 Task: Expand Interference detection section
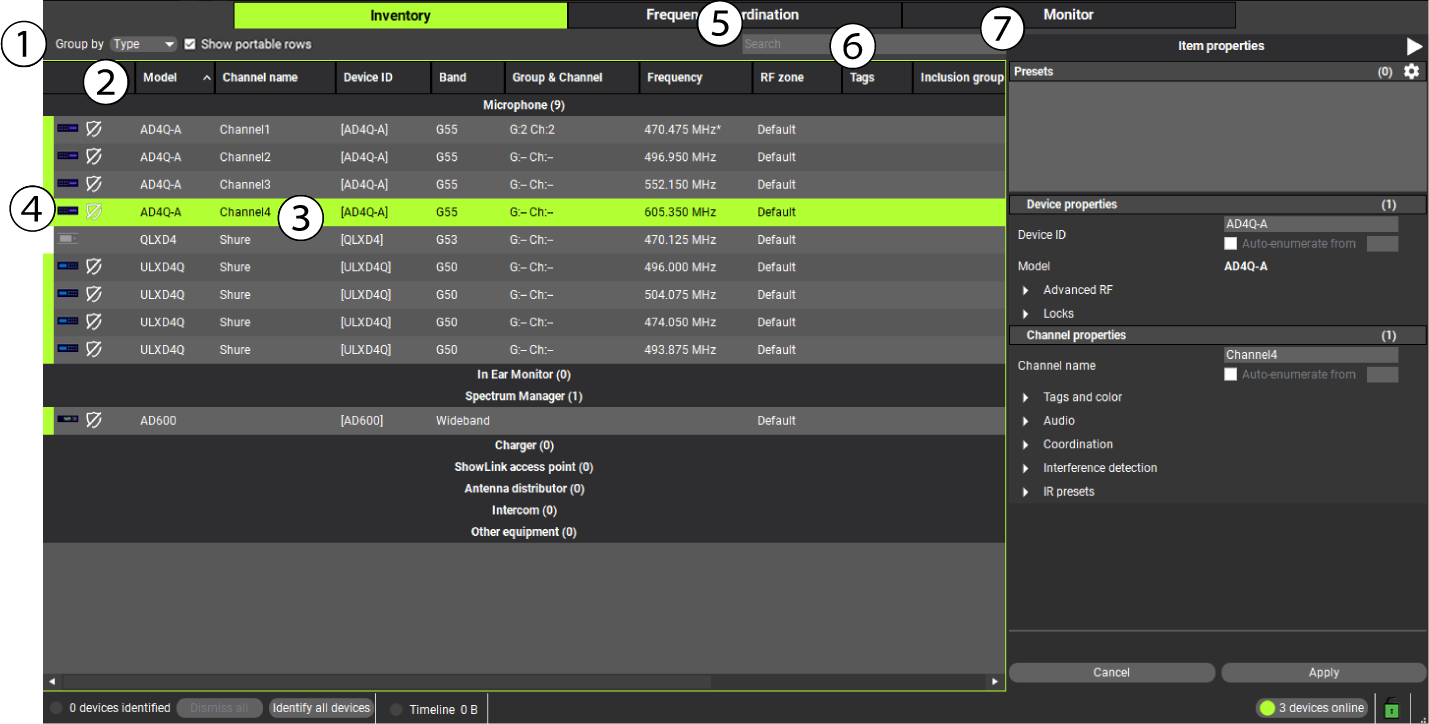point(1026,468)
